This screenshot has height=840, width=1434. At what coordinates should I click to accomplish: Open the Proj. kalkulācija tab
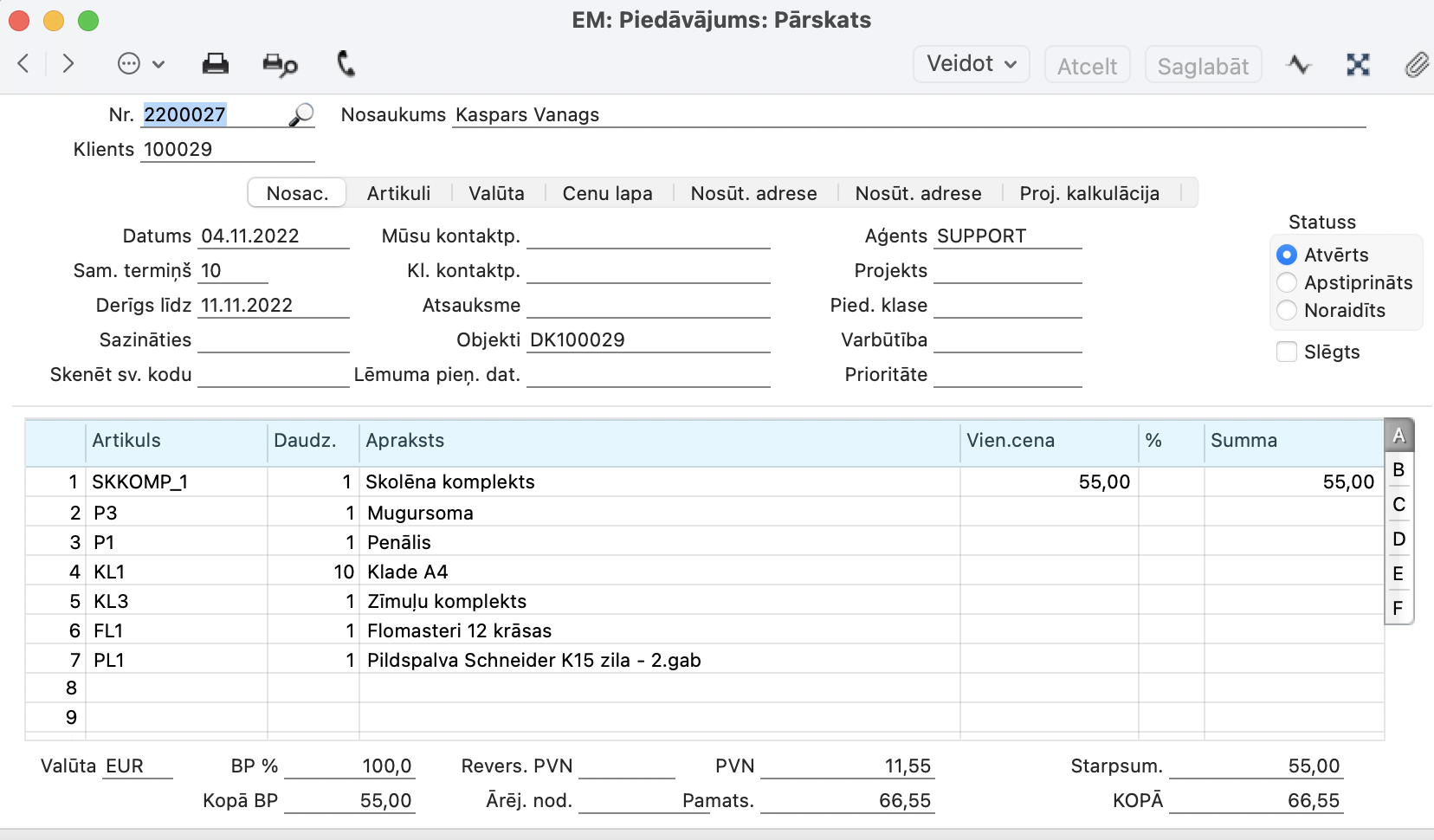coord(1088,193)
